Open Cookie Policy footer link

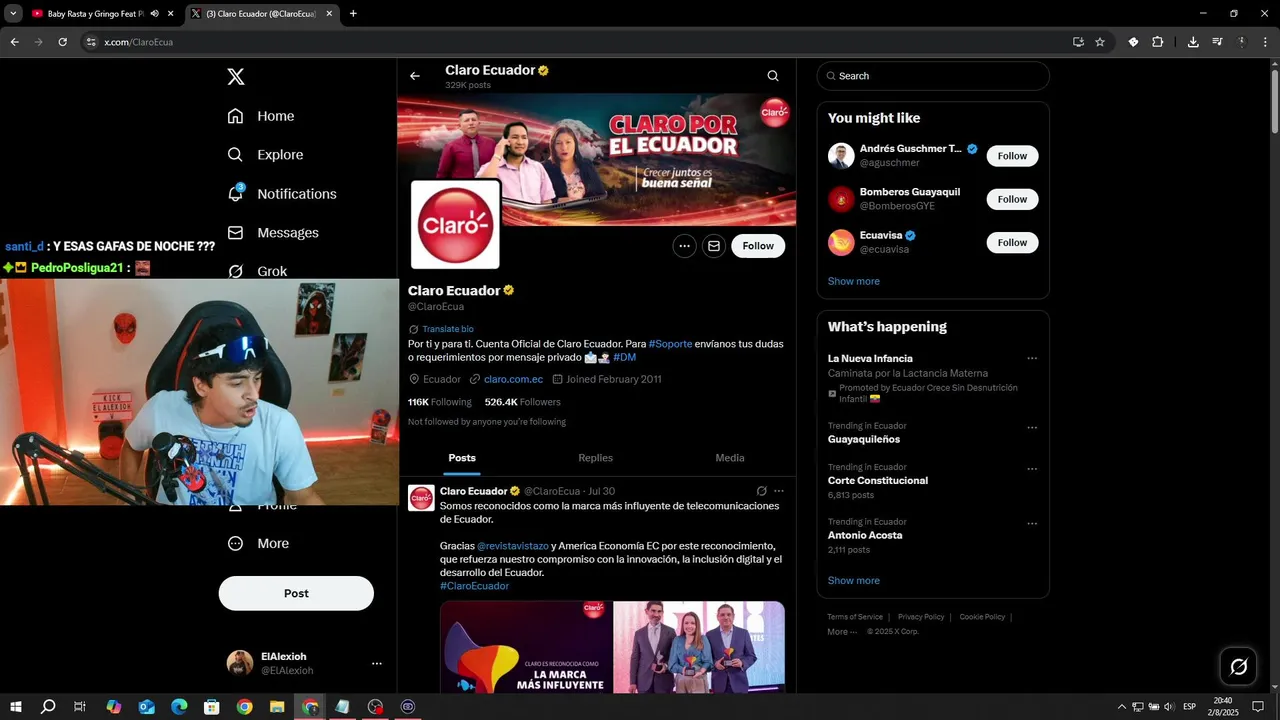coord(982,617)
